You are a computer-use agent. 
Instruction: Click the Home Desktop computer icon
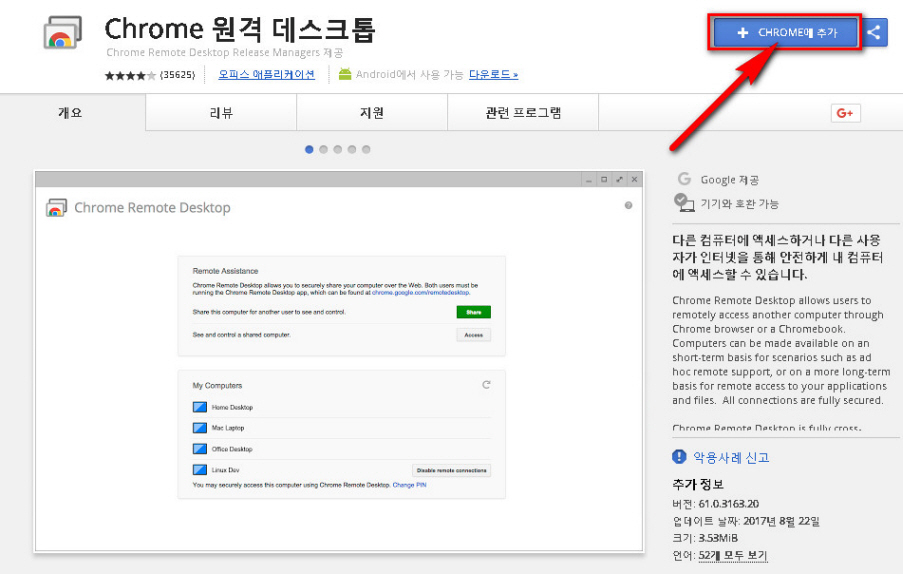click(x=199, y=407)
